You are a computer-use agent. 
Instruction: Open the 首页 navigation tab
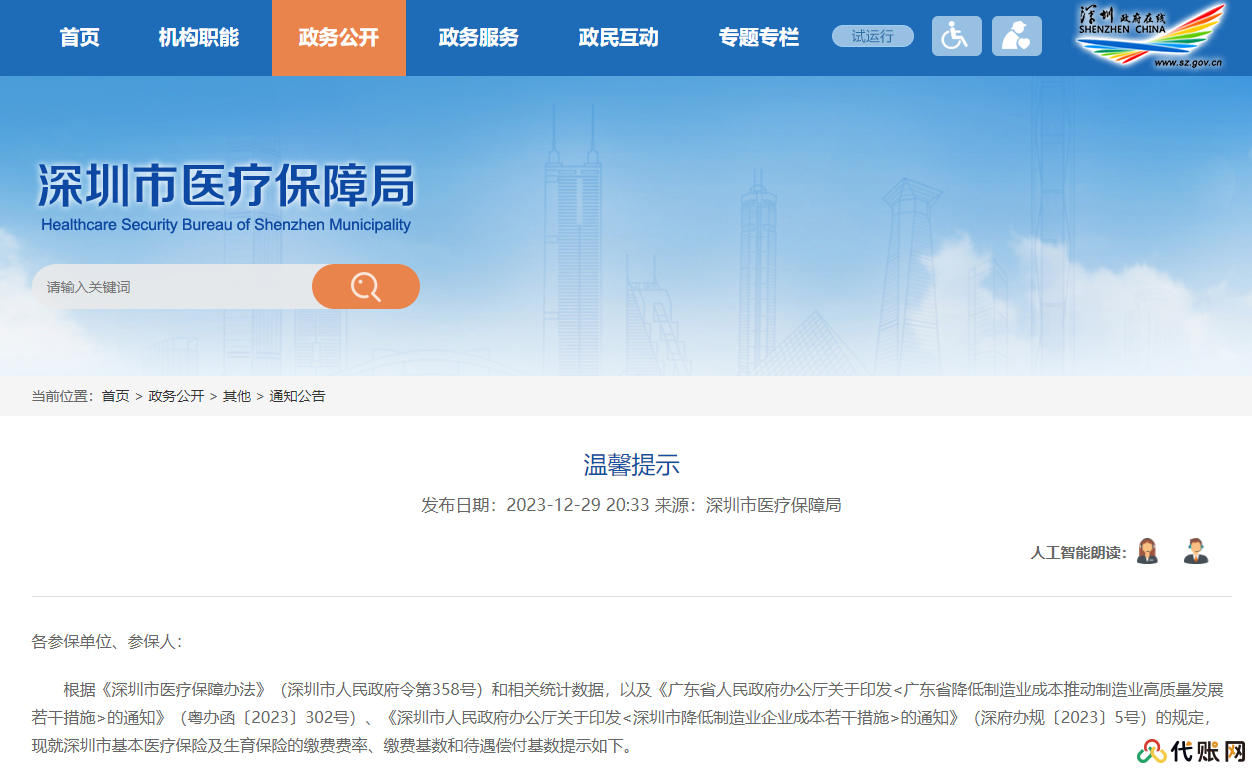pos(80,38)
